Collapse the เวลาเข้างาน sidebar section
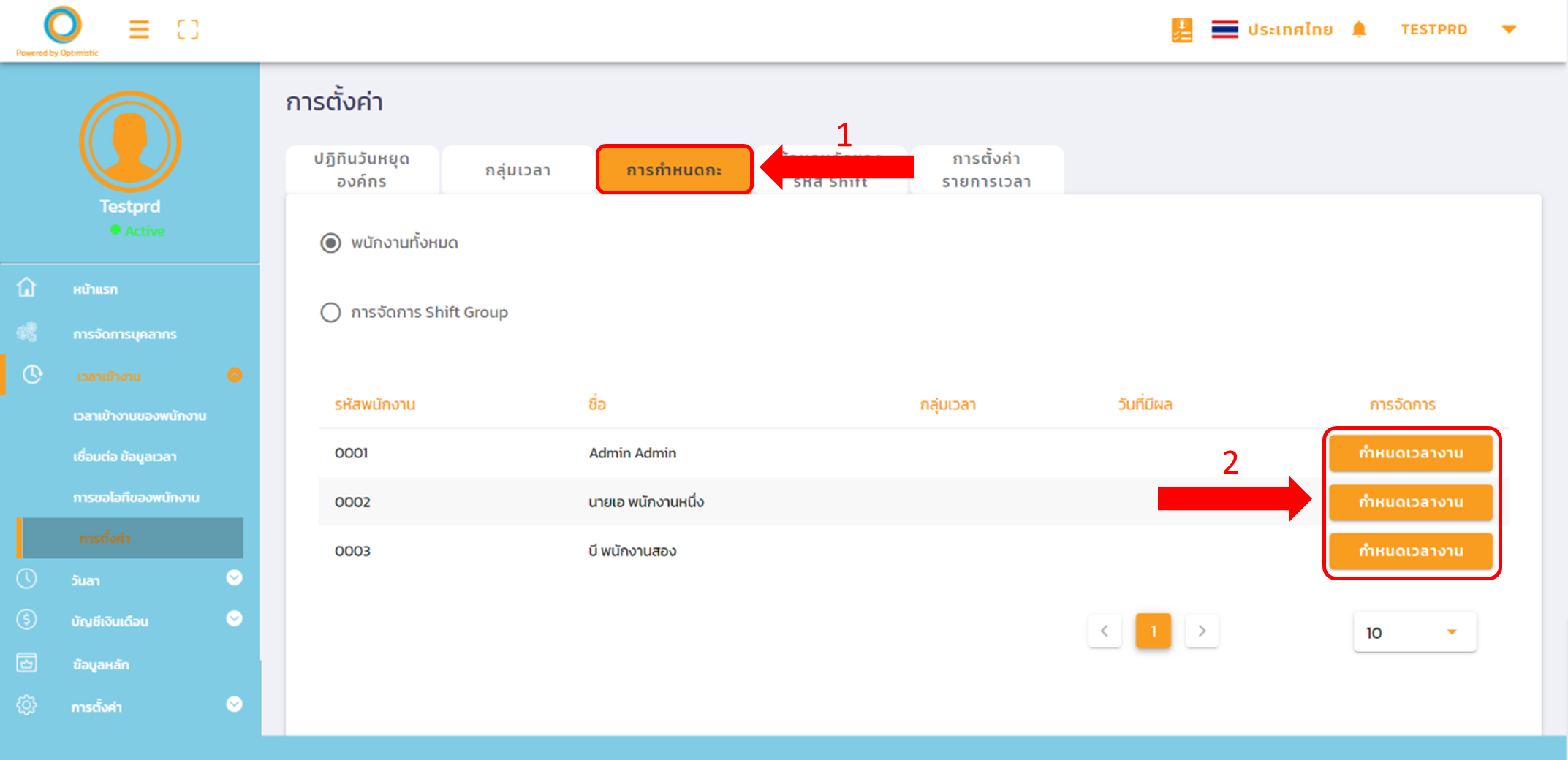This screenshot has width=1568, height=760. (234, 376)
